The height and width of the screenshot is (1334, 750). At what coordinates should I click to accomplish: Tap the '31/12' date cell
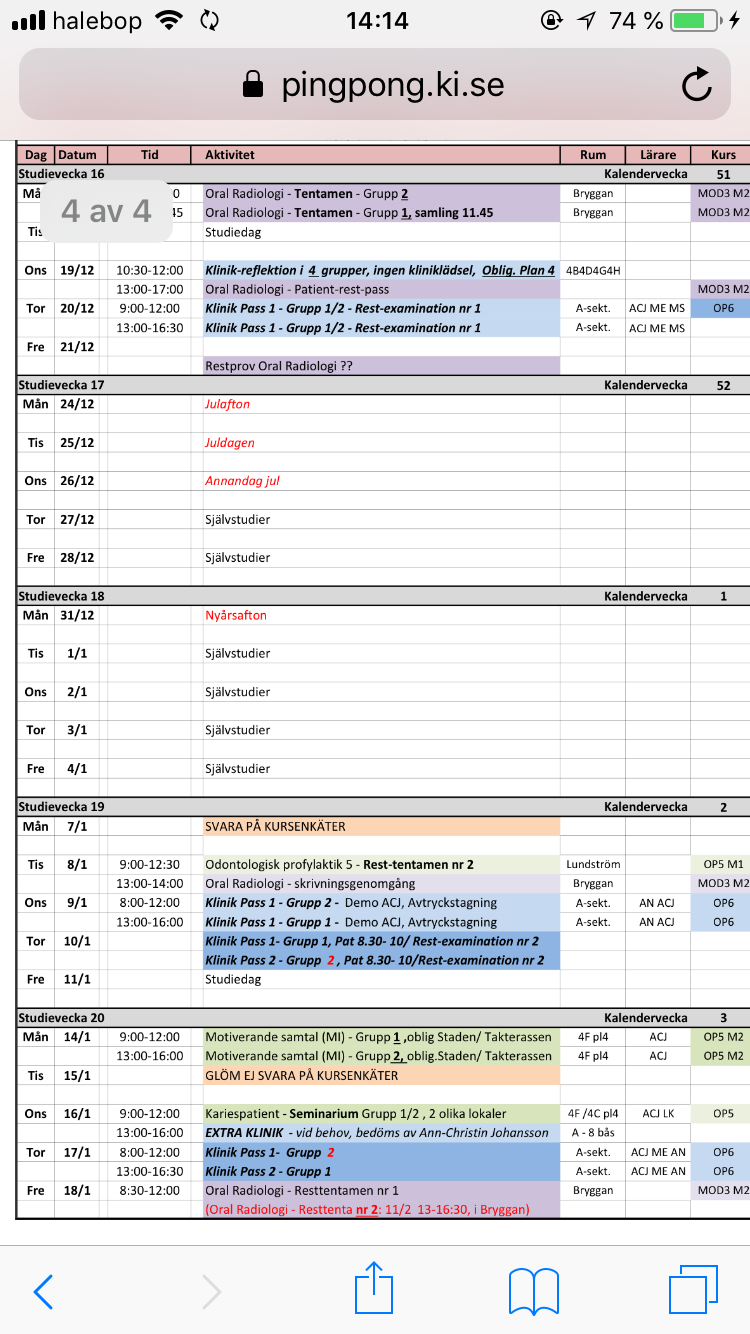pos(77,615)
